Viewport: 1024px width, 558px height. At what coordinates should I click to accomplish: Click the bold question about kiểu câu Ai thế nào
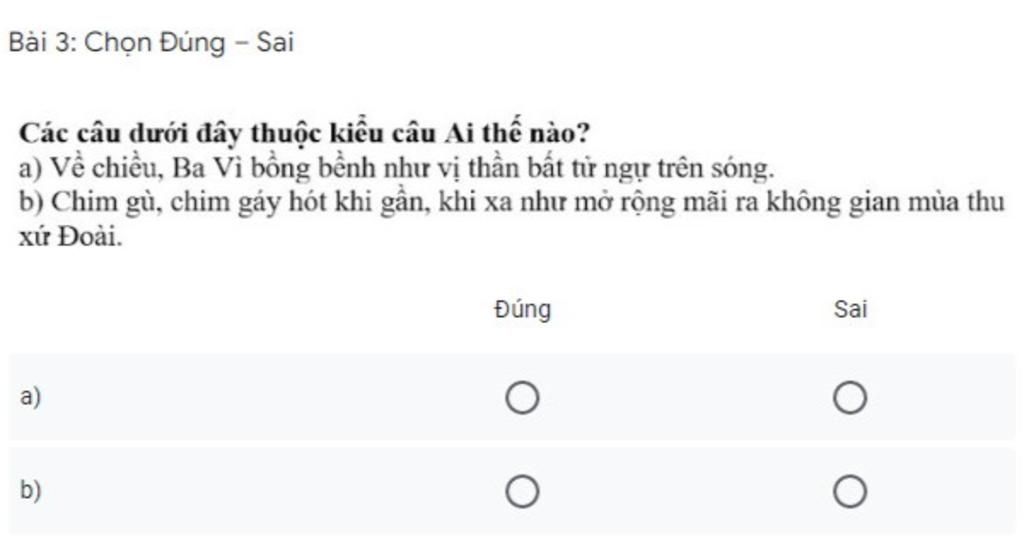pyautogui.click(x=304, y=133)
